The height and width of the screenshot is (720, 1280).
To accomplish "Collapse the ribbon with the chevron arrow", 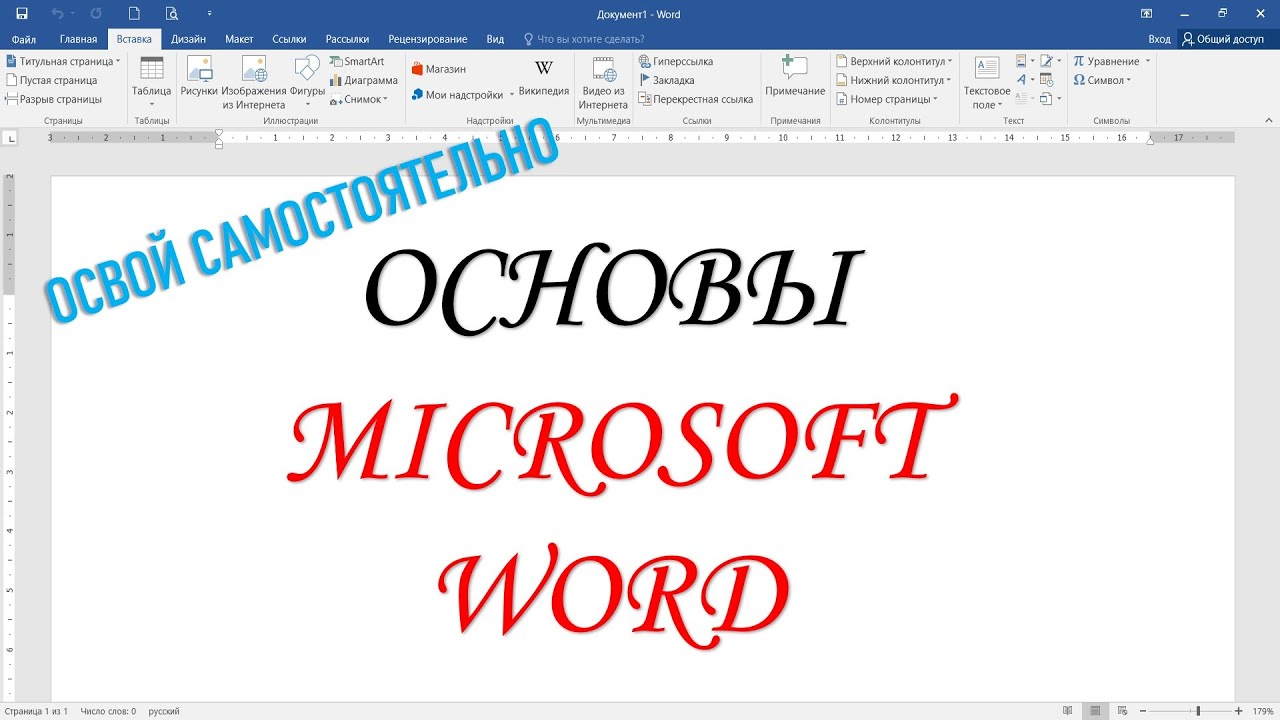I will point(1267,121).
